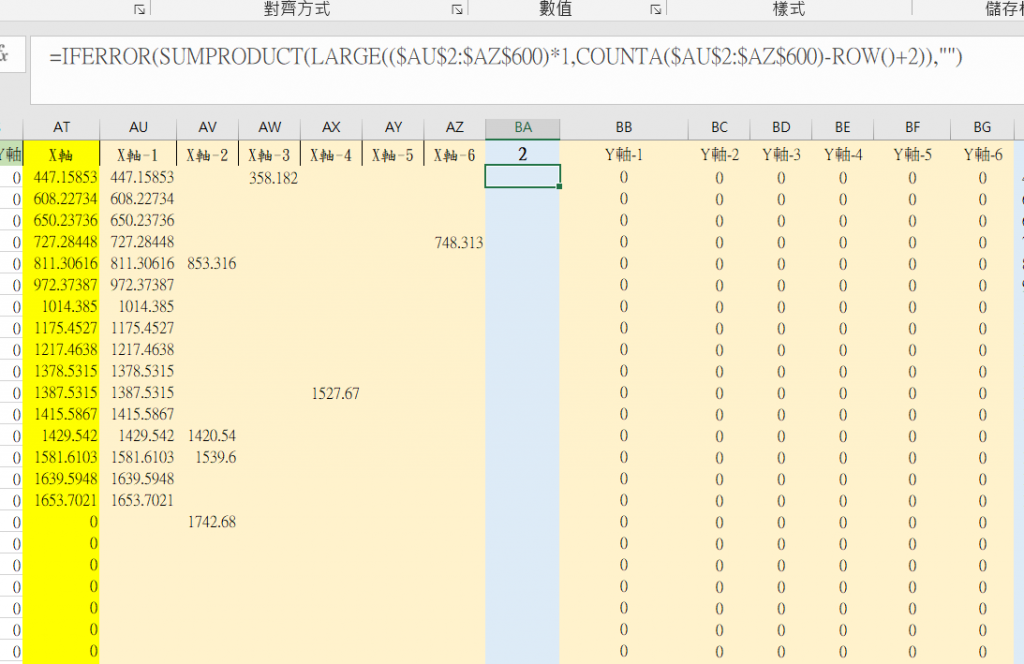Select column header AT
This screenshot has width=1024, height=664.
pos(61,127)
